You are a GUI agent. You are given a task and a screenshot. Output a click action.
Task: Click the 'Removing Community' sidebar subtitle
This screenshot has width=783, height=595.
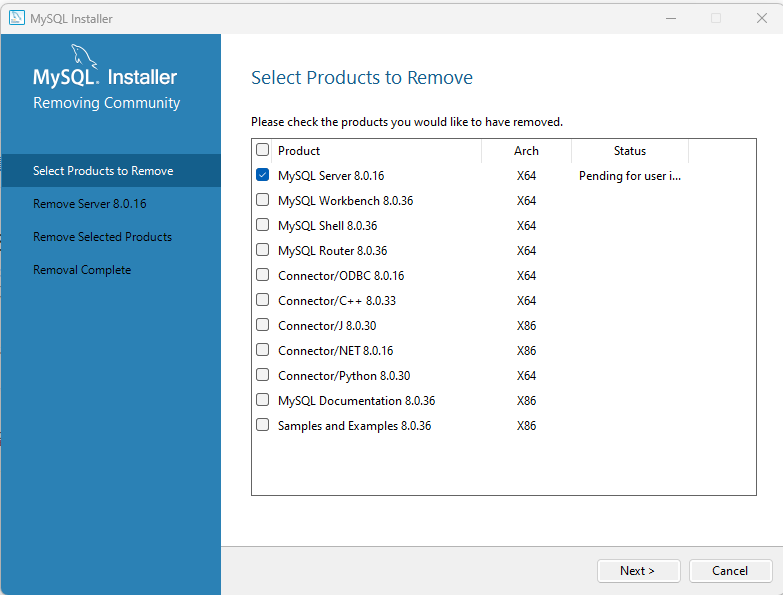pyautogui.click(x=106, y=103)
